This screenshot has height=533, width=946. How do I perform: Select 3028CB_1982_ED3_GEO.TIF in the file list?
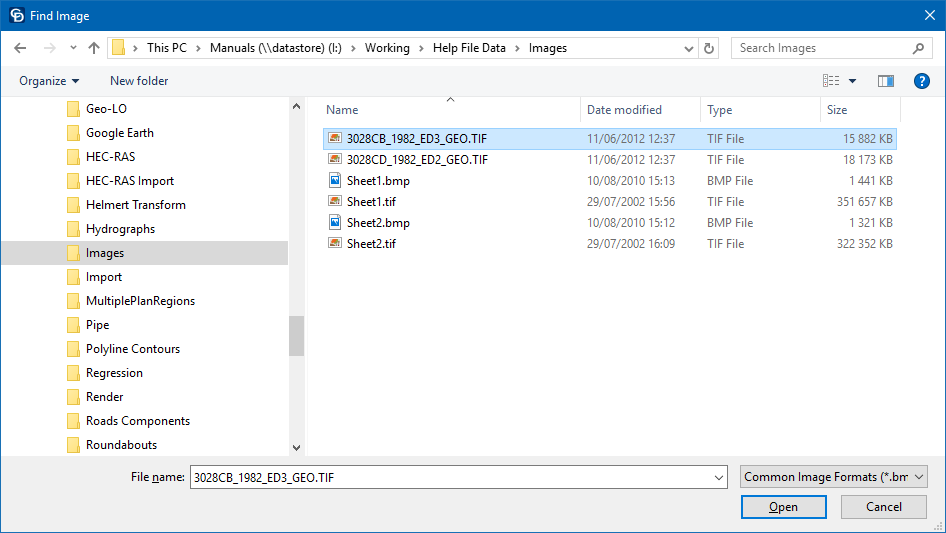(610, 139)
